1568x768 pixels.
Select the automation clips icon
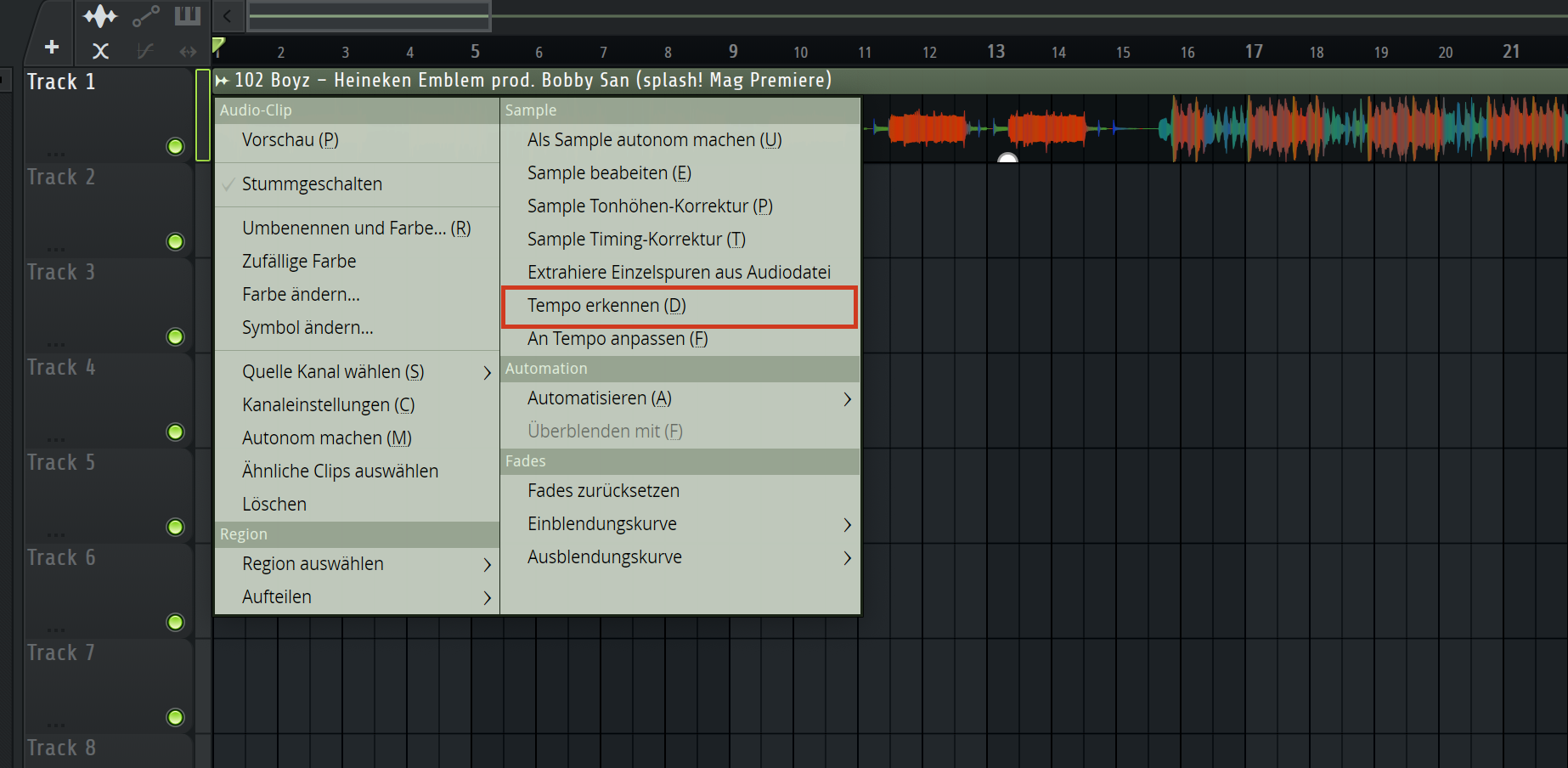(146, 16)
